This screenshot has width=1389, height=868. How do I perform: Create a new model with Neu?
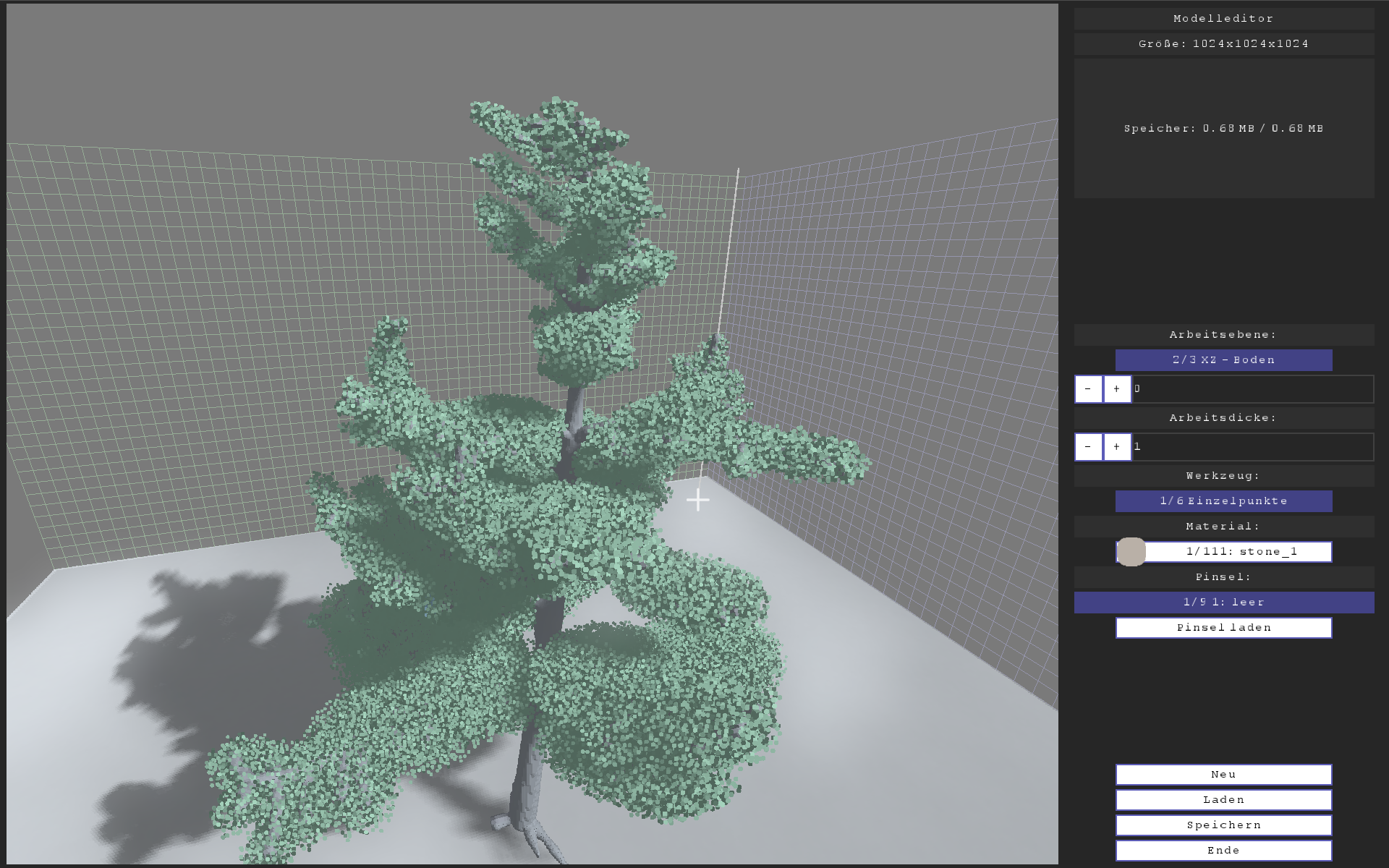(x=1223, y=775)
